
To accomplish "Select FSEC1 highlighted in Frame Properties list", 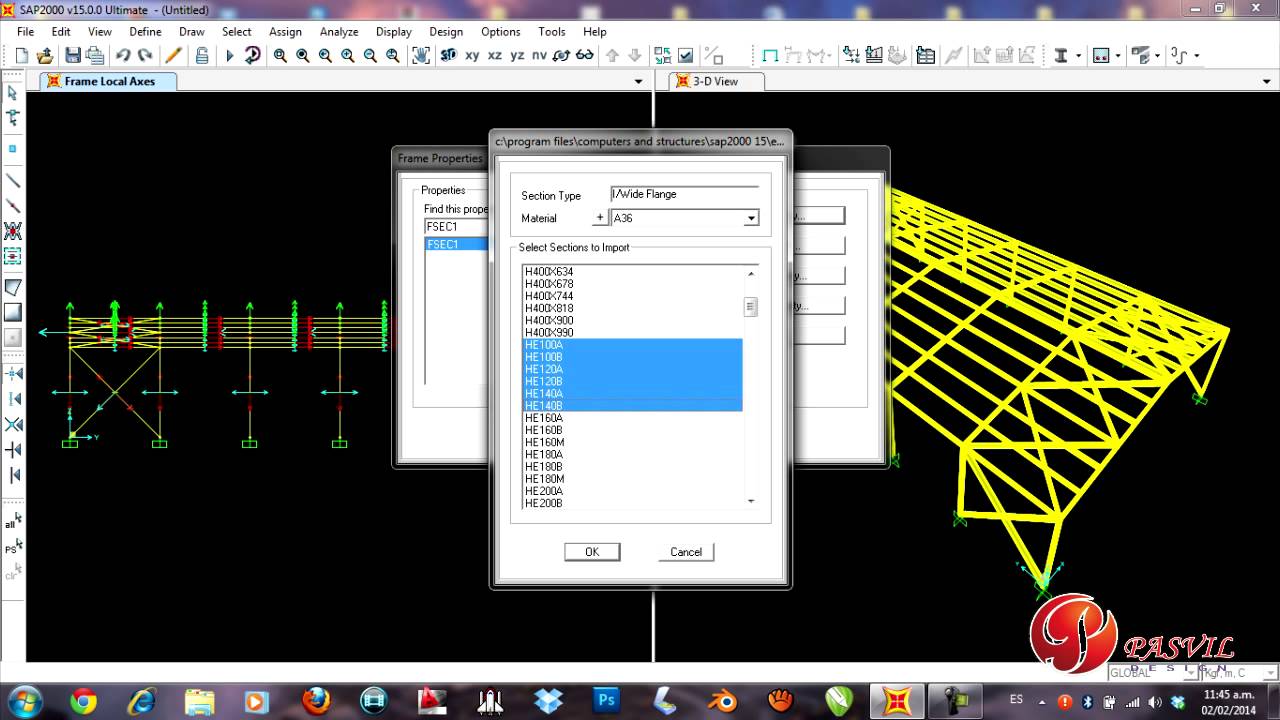I will click(x=457, y=244).
